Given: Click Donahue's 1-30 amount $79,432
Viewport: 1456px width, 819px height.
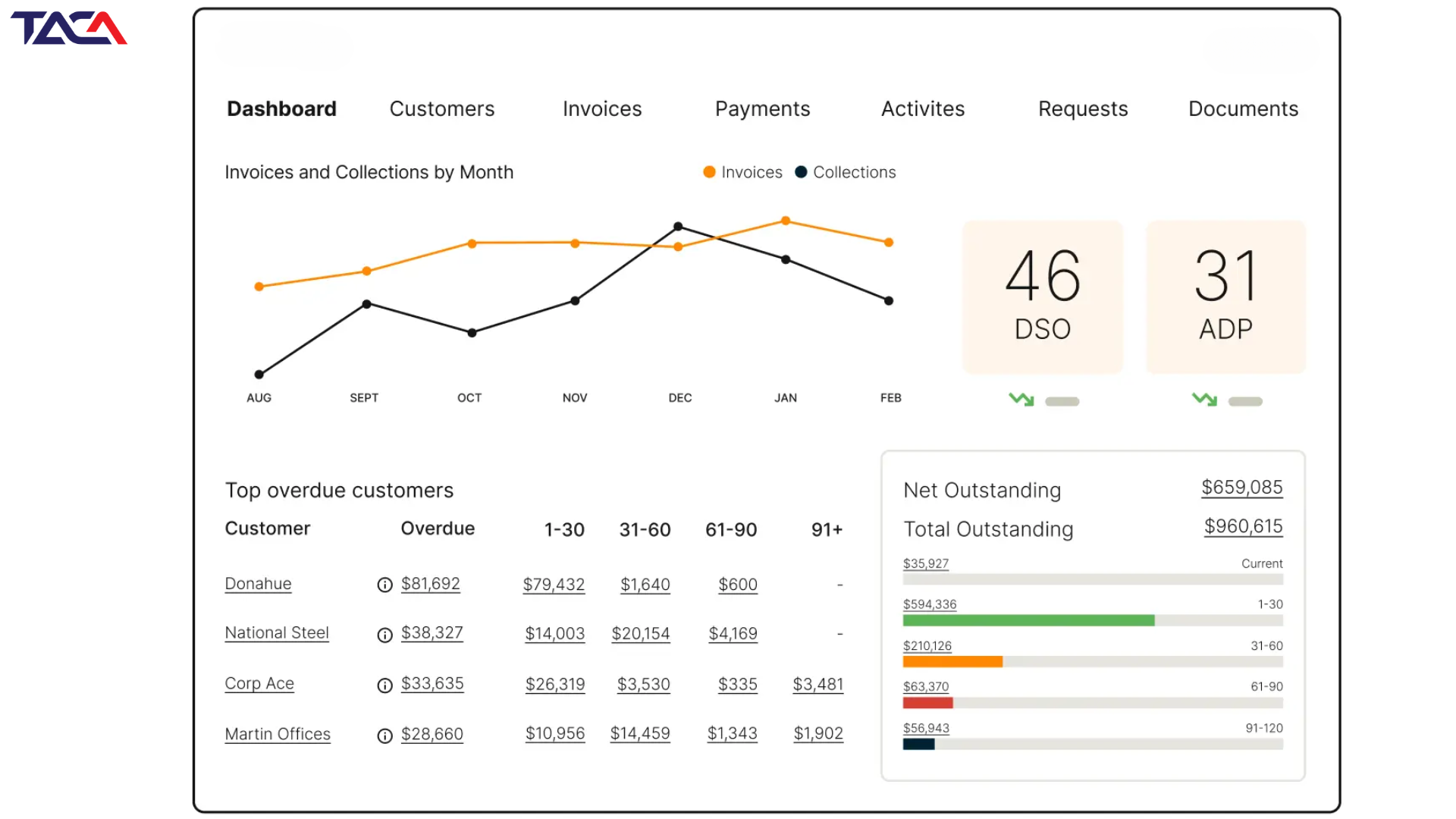Looking at the screenshot, I should (554, 585).
